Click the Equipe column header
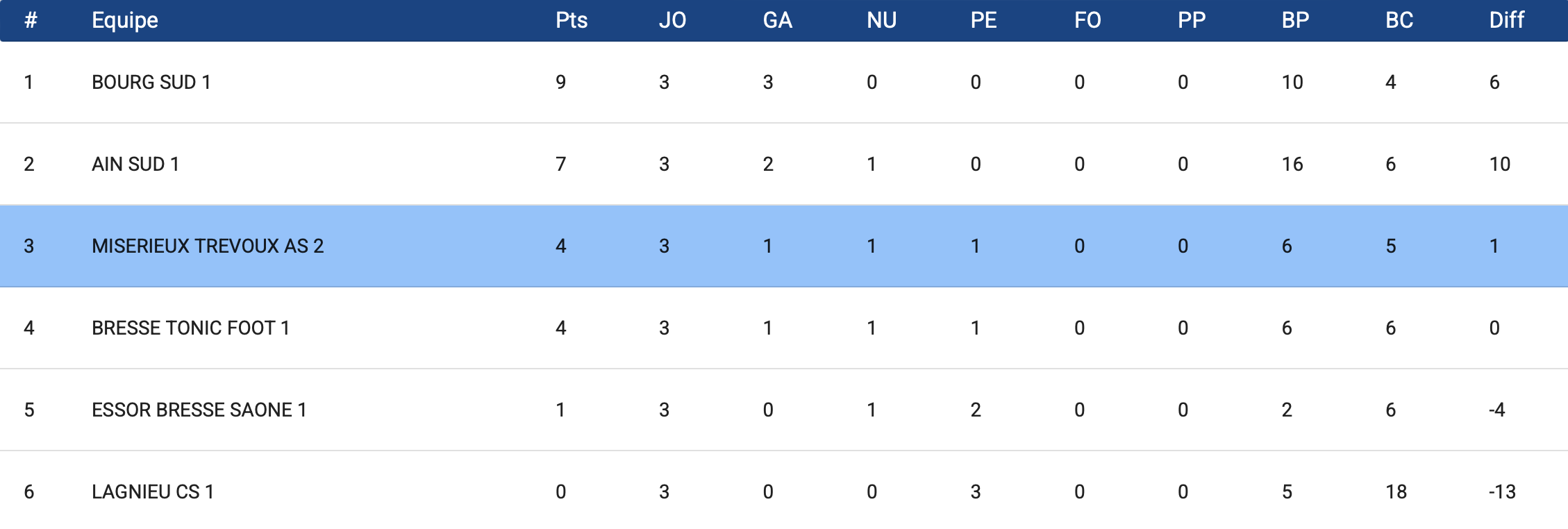 125,20
